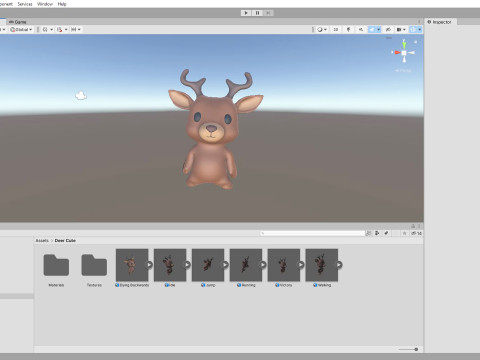
Task: Expand the Dying Backwards asset sub-items arrow
Action: pos(149,265)
